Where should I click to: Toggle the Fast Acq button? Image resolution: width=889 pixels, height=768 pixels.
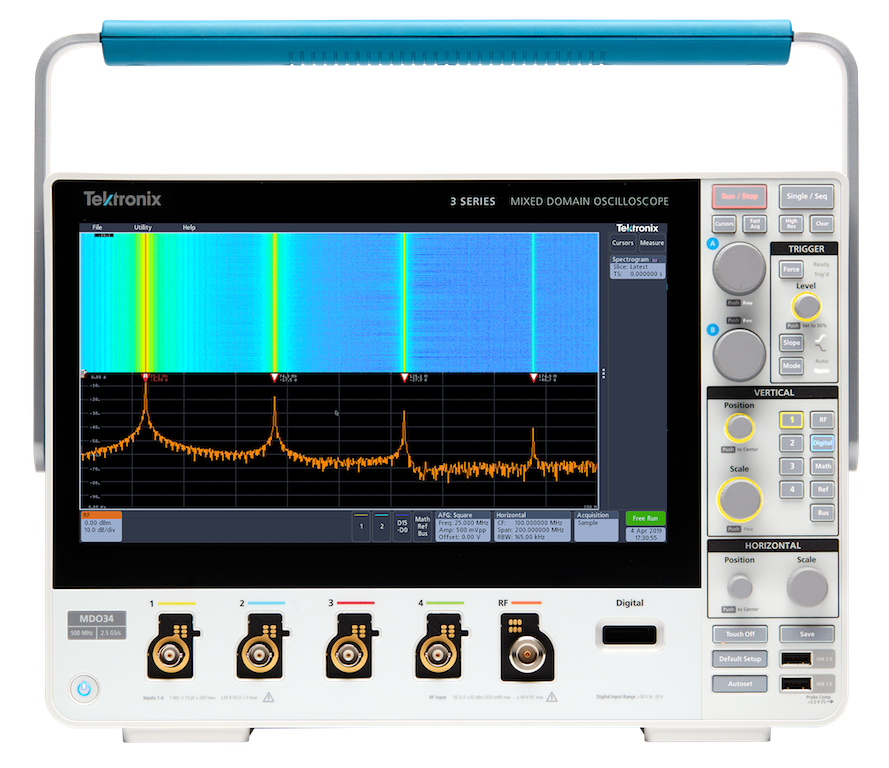755,224
